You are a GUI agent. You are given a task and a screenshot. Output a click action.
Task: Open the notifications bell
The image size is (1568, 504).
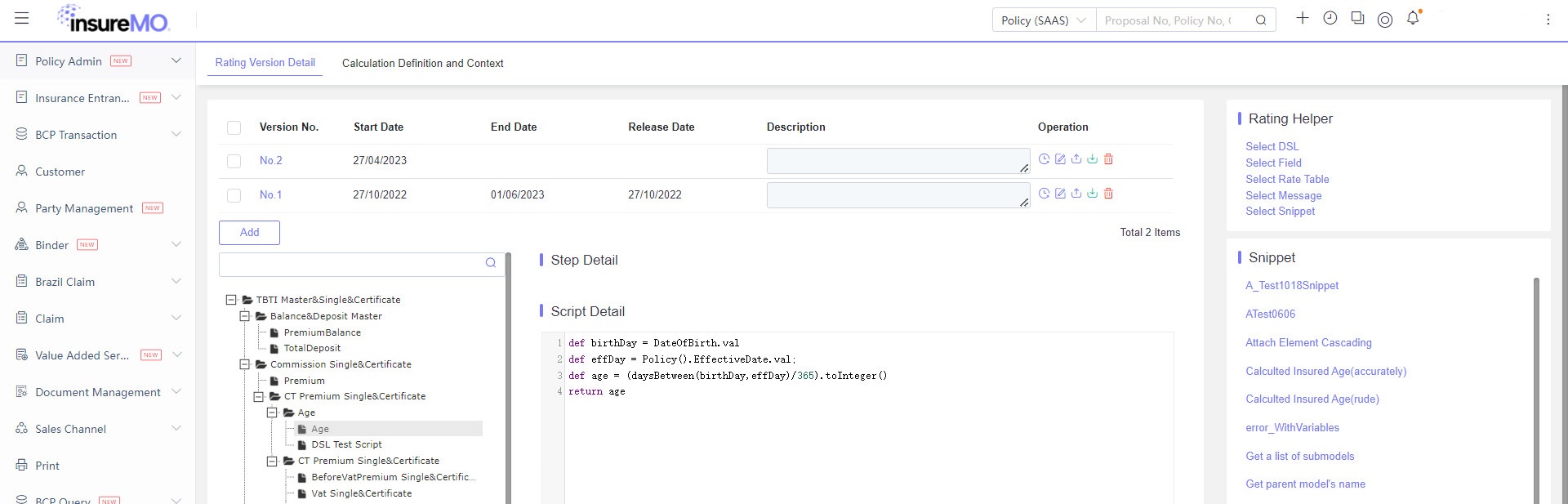(1413, 18)
